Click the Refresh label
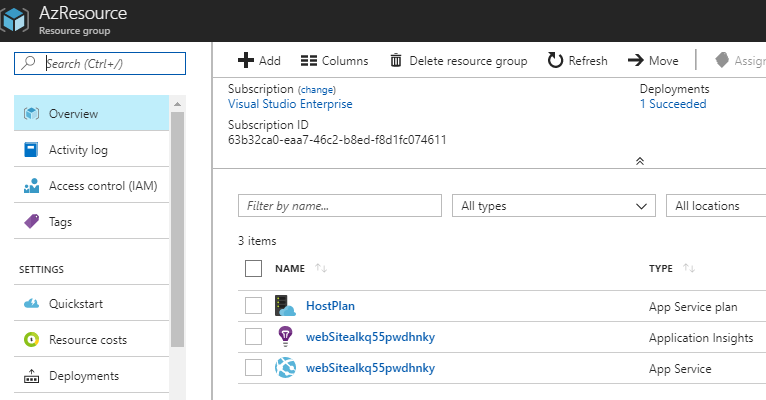This screenshot has width=766, height=400. [588, 61]
